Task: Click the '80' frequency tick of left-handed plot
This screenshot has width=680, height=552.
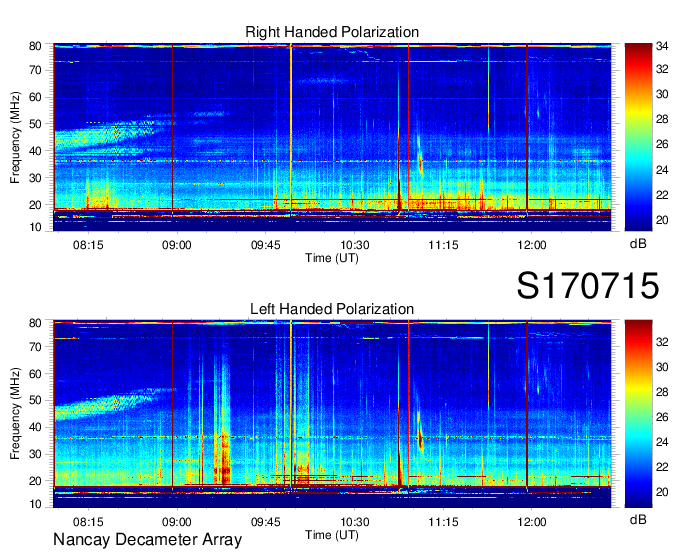Action: coord(36,323)
